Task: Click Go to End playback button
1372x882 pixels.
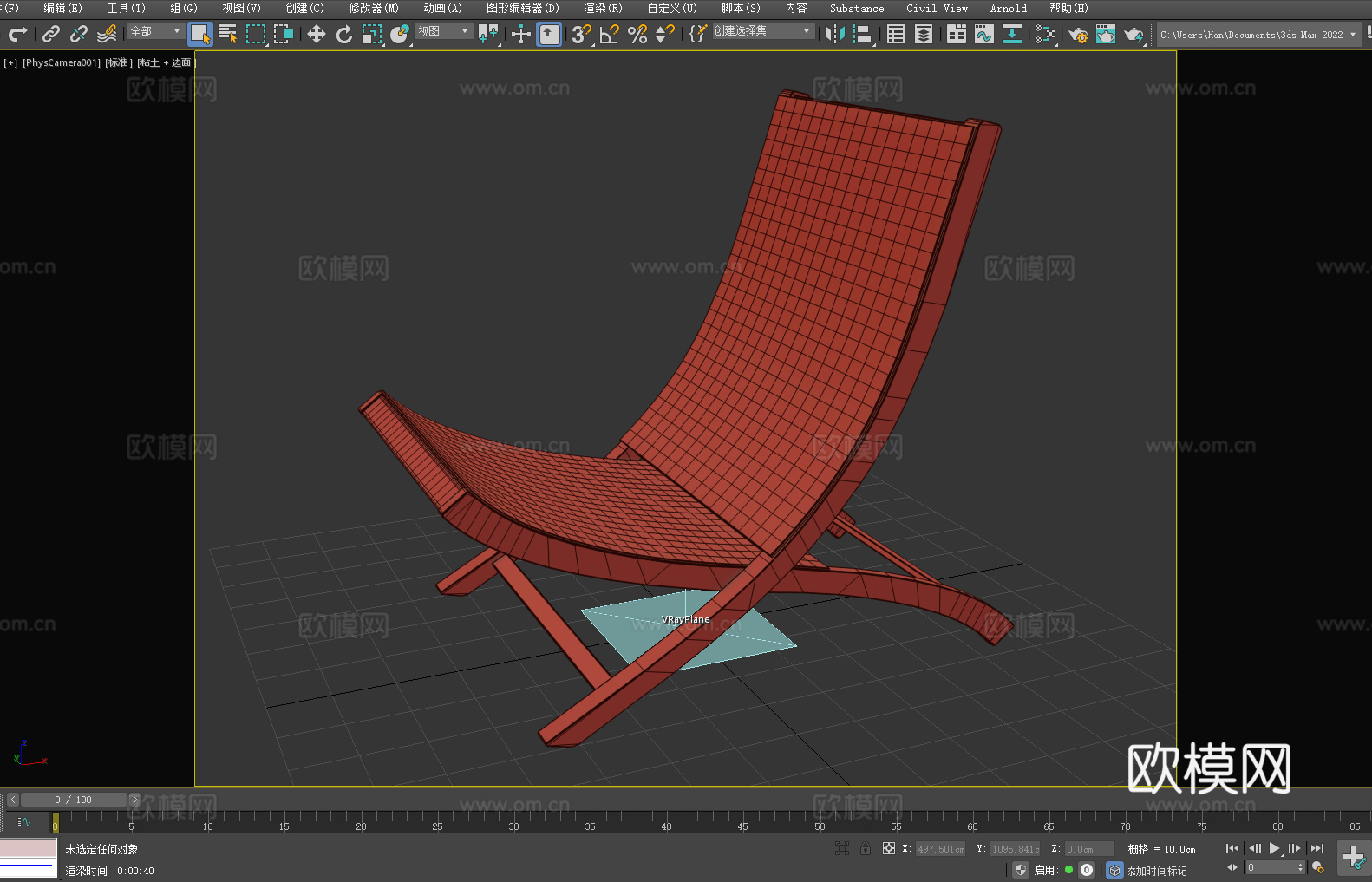Action: (x=1317, y=848)
